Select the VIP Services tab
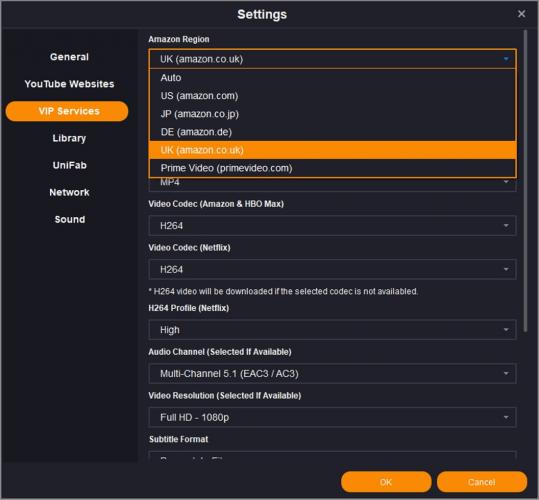The image size is (539, 500). pos(67,111)
